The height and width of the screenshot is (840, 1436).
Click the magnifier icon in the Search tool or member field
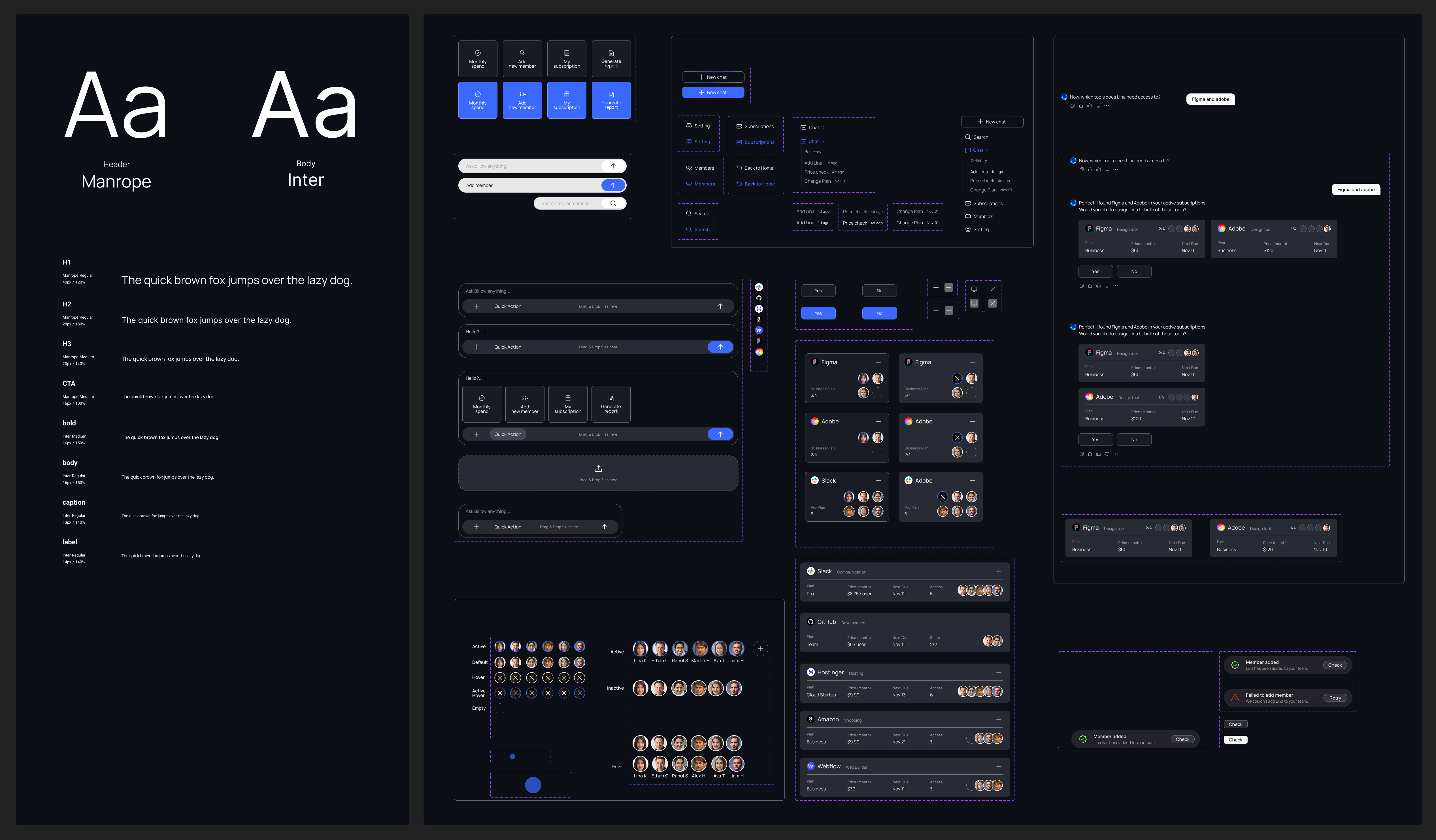tap(613, 203)
